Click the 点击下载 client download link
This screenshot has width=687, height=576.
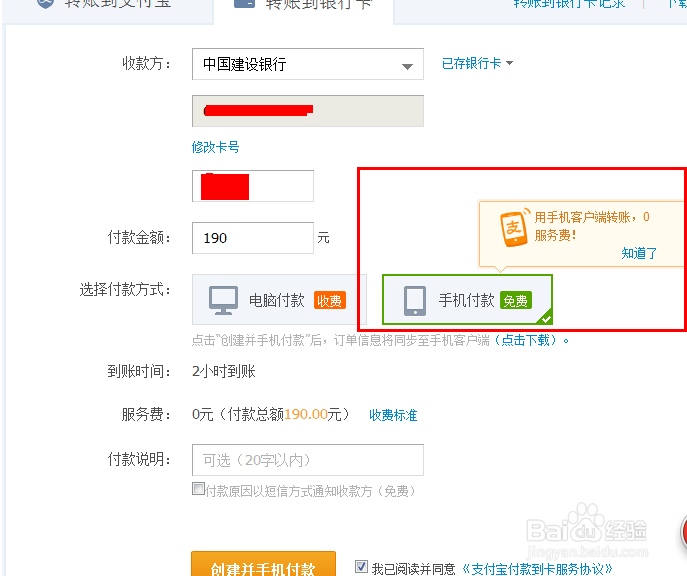525,340
